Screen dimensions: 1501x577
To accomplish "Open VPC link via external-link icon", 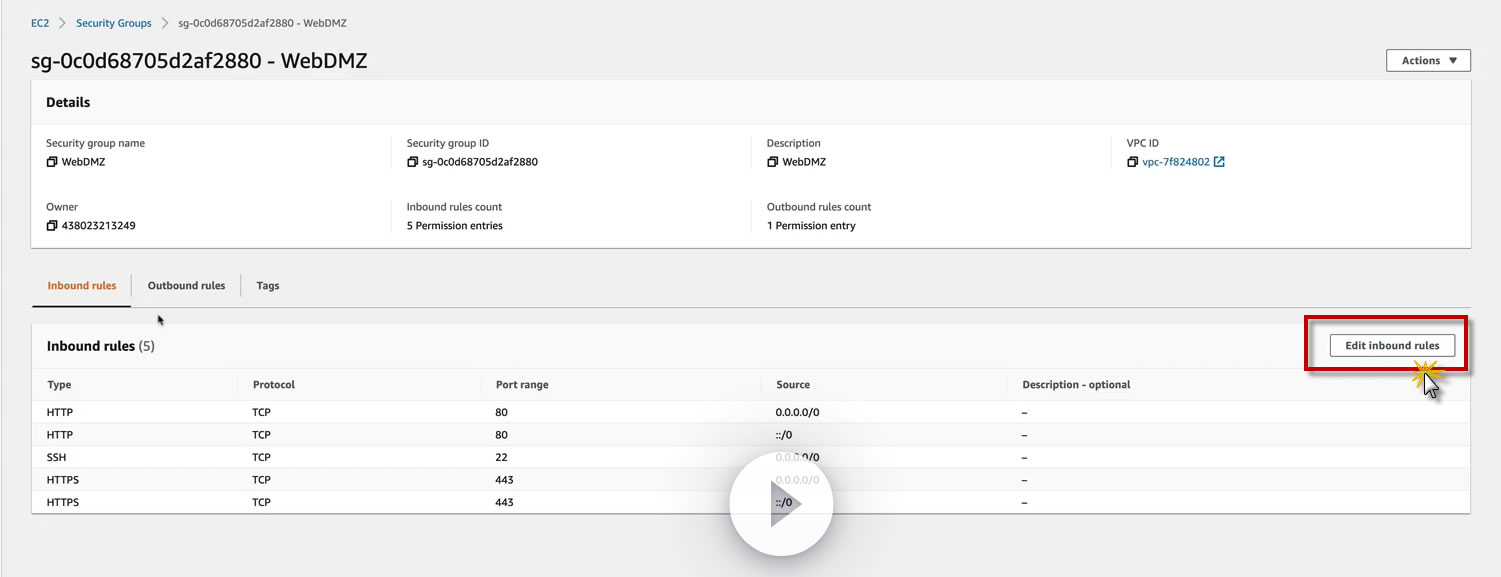I will [1219, 162].
